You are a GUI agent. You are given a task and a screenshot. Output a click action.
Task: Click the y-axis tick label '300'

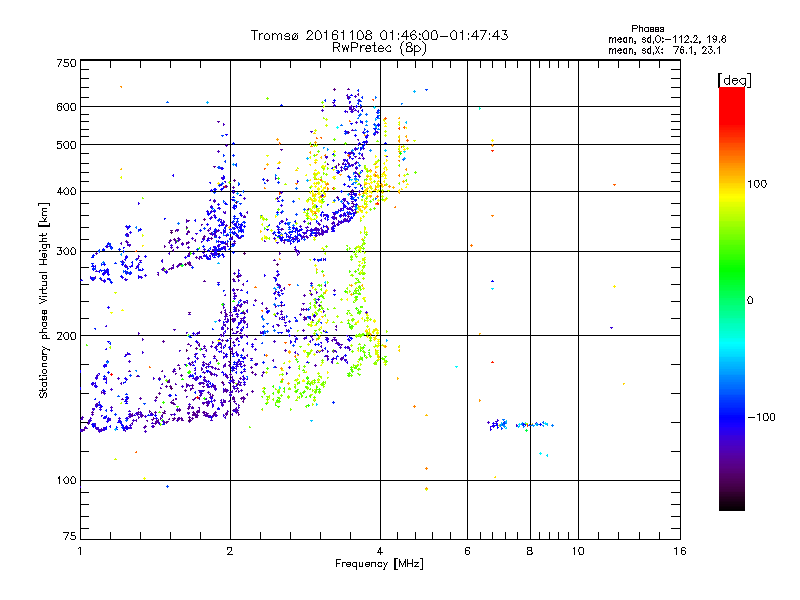click(66, 252)
